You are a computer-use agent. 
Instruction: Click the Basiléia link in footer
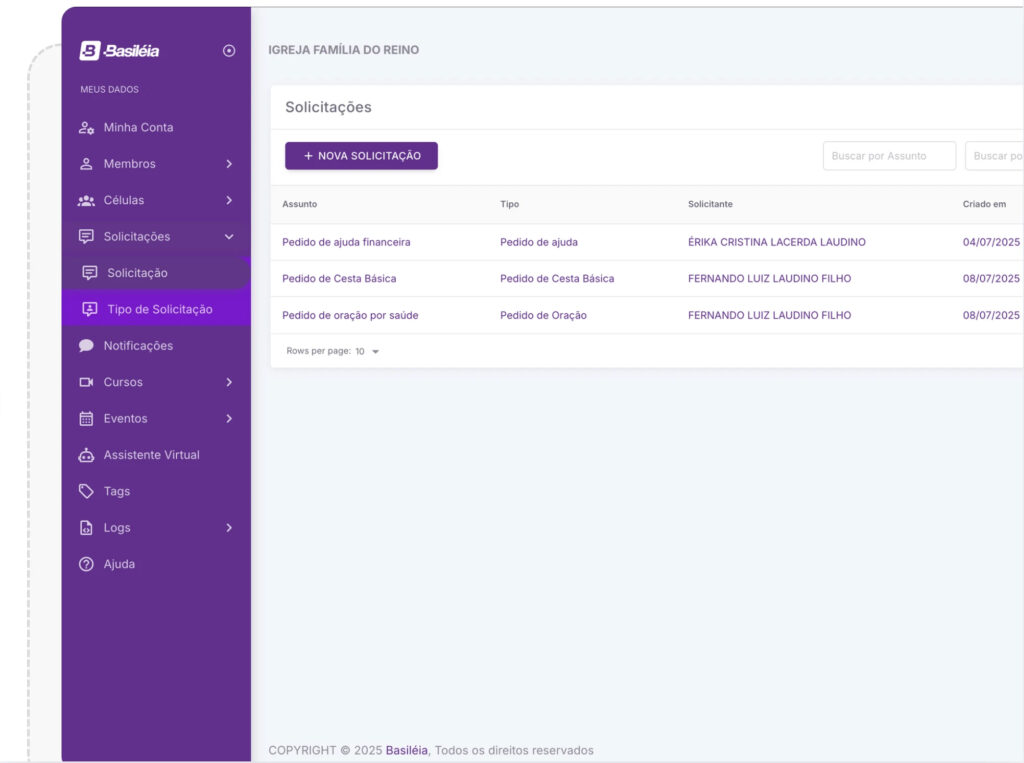(x=407, y=750)
